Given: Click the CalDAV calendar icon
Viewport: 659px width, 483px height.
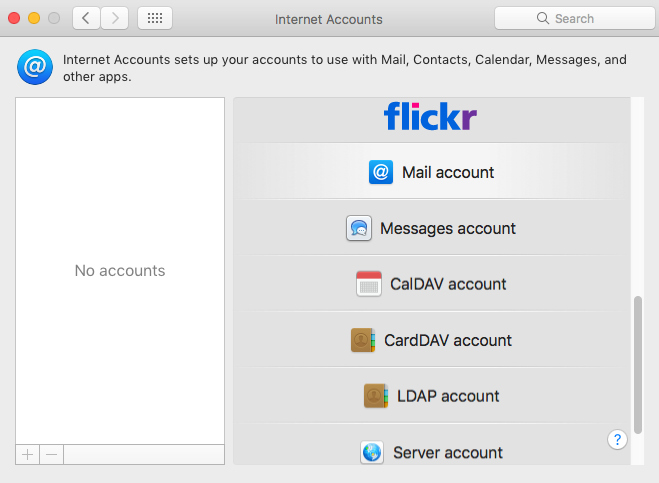Looking at the screenshot, I should click(x=369, y=284).
